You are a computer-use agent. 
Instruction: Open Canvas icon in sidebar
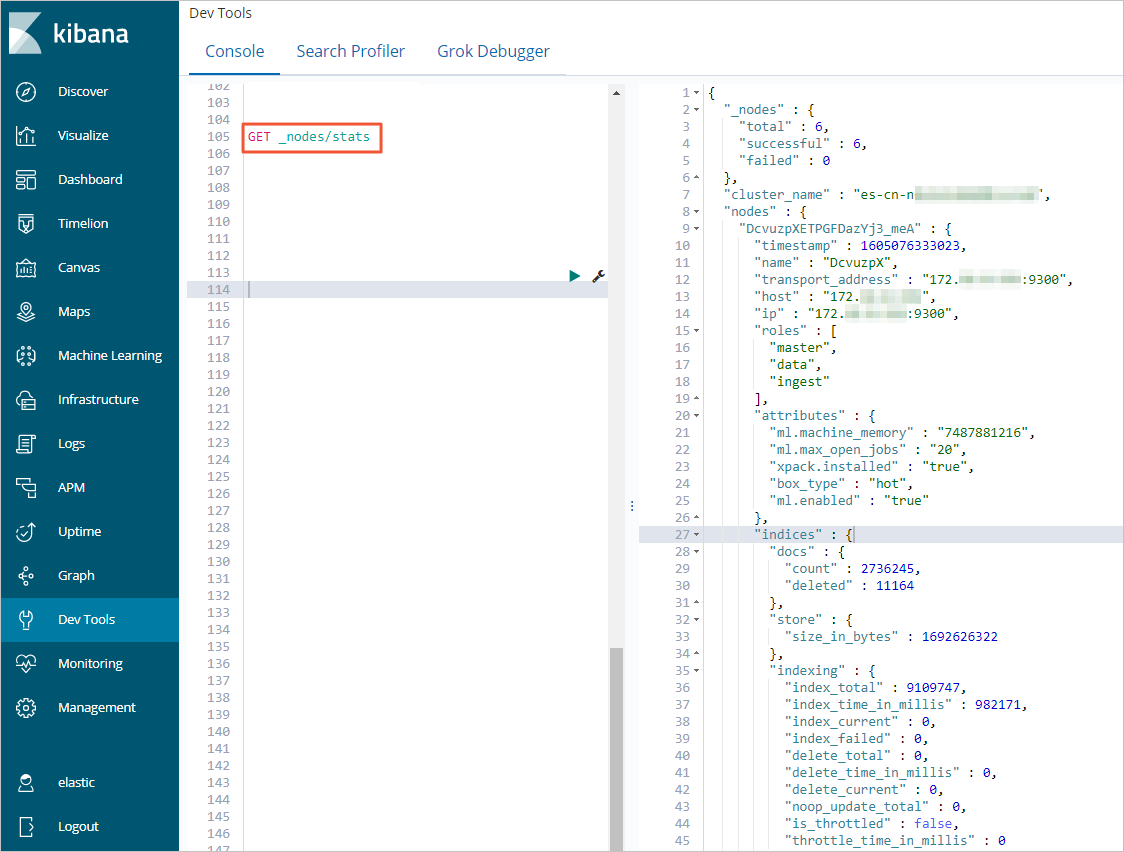coord(26,268)
